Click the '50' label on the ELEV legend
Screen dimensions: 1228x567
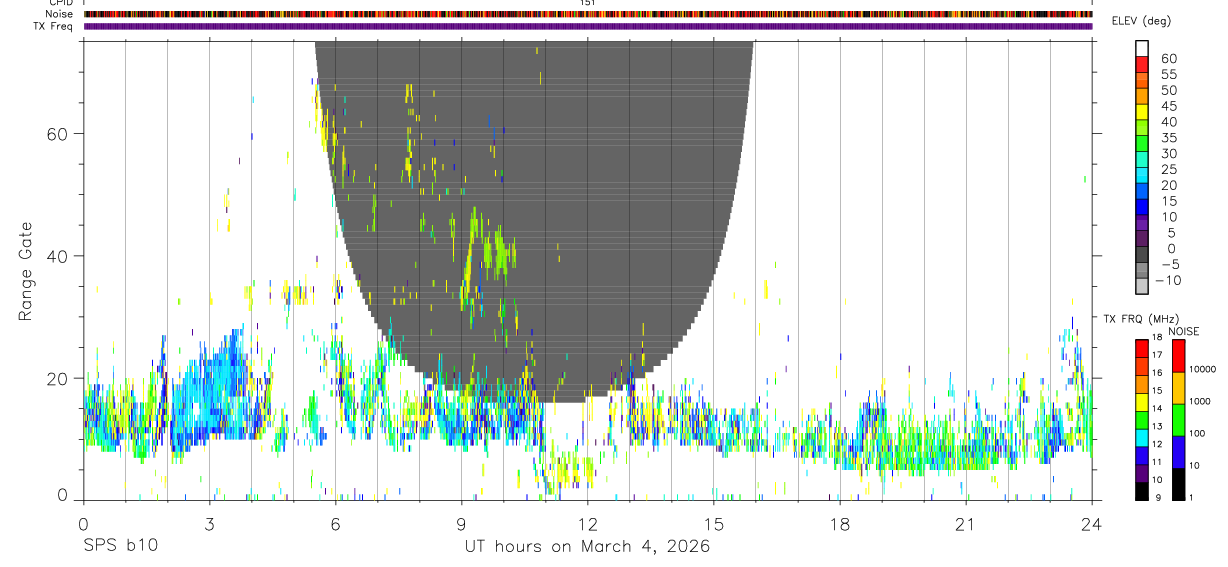(1170, 91)
